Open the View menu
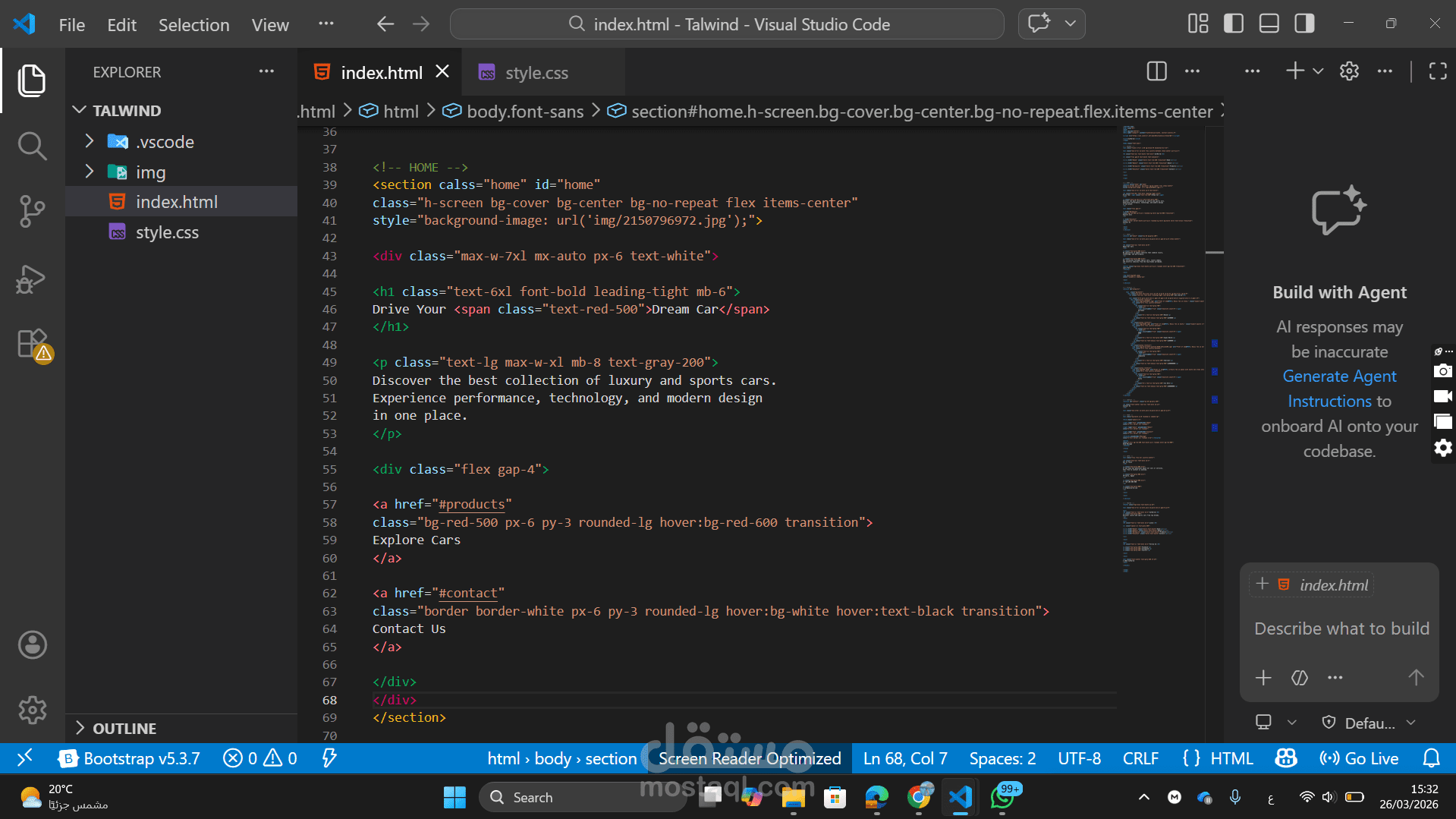 [x=270, y=24]
